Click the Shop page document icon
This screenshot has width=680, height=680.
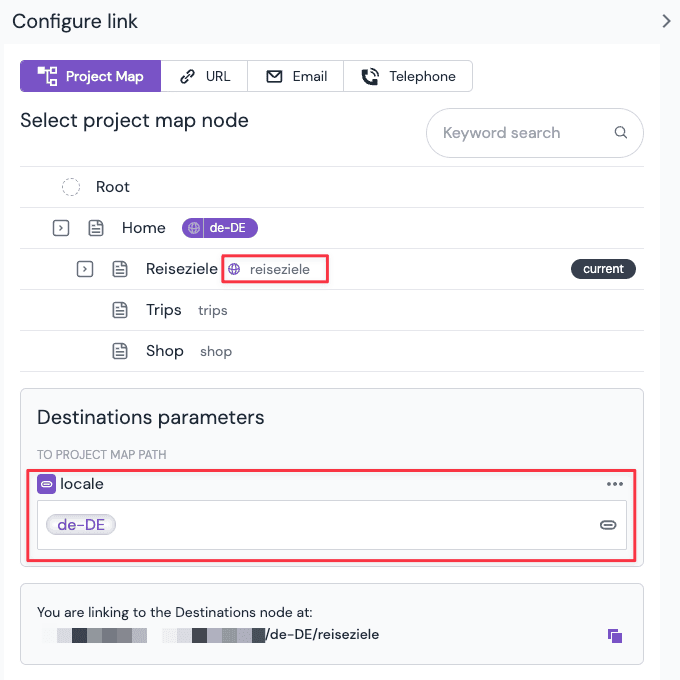coord(120,351)
